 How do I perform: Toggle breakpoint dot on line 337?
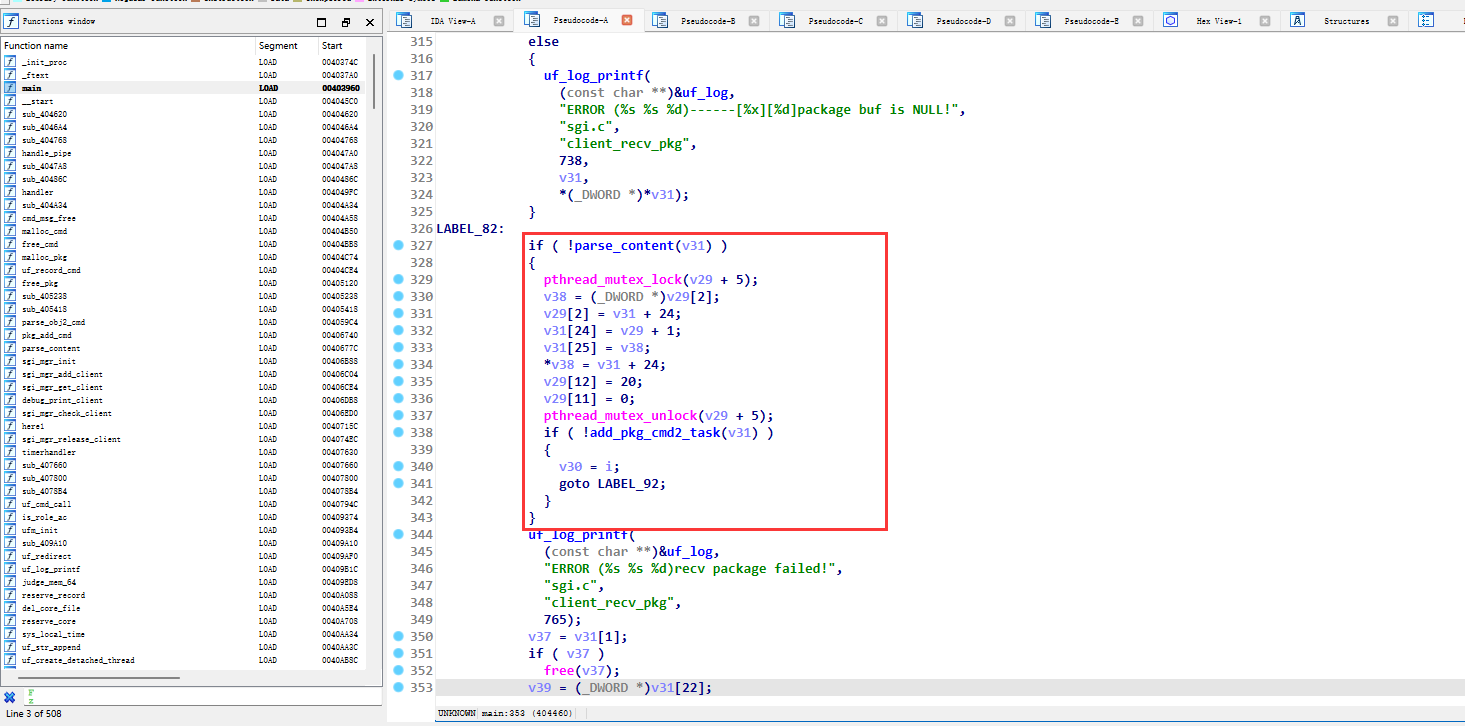coord(398,415)
